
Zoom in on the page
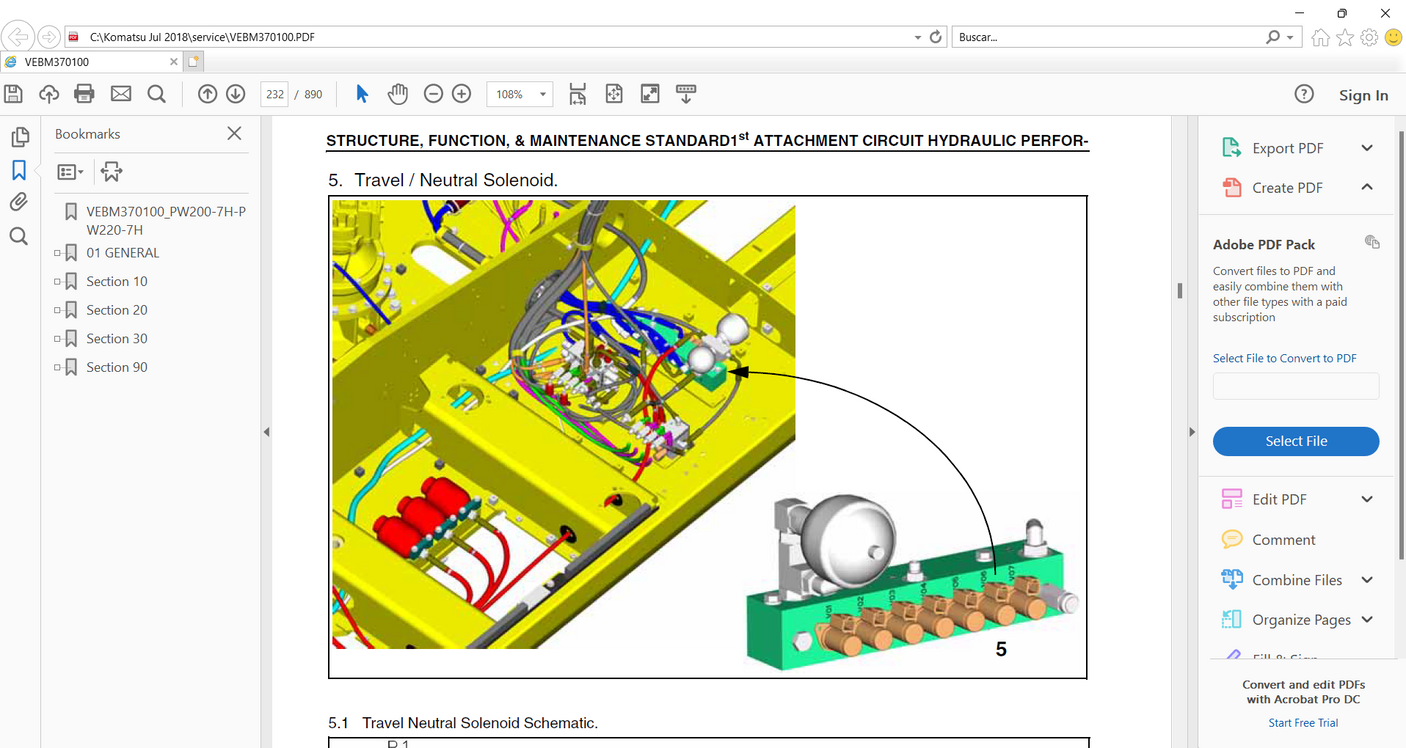461,93
